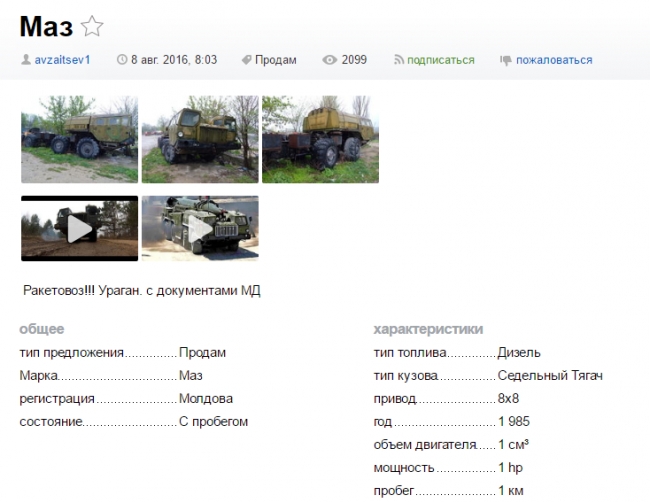This screenshot has width=650, height=502.
Task: Click the eye views icon
Action: pos(330,60)
